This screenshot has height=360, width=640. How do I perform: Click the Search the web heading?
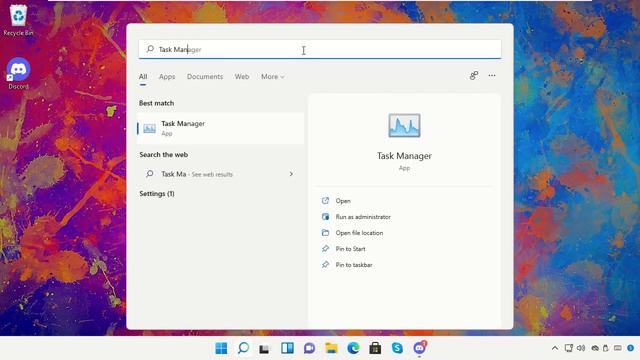click(164, 155)
